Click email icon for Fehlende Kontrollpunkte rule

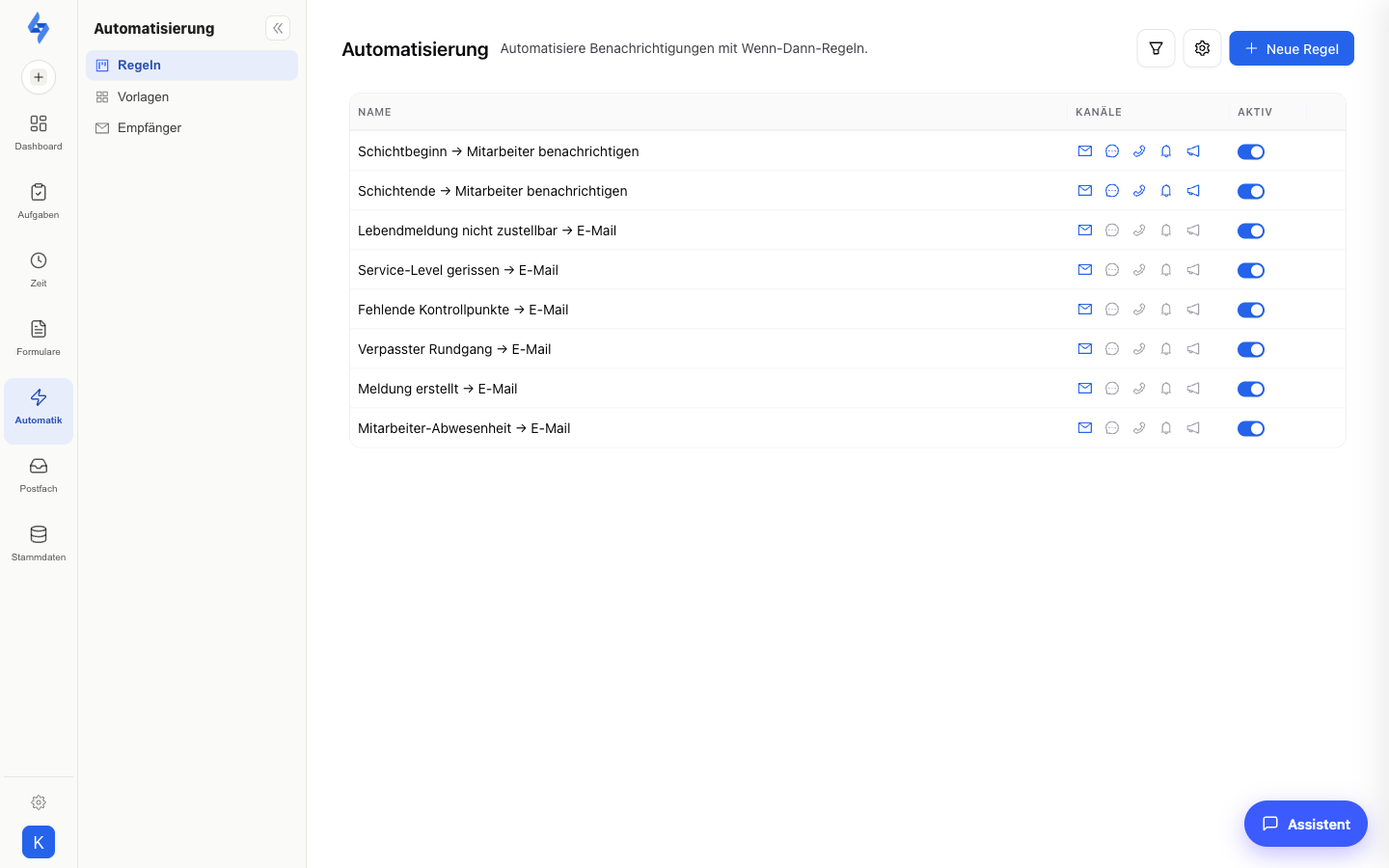[x=1085, y=310]
